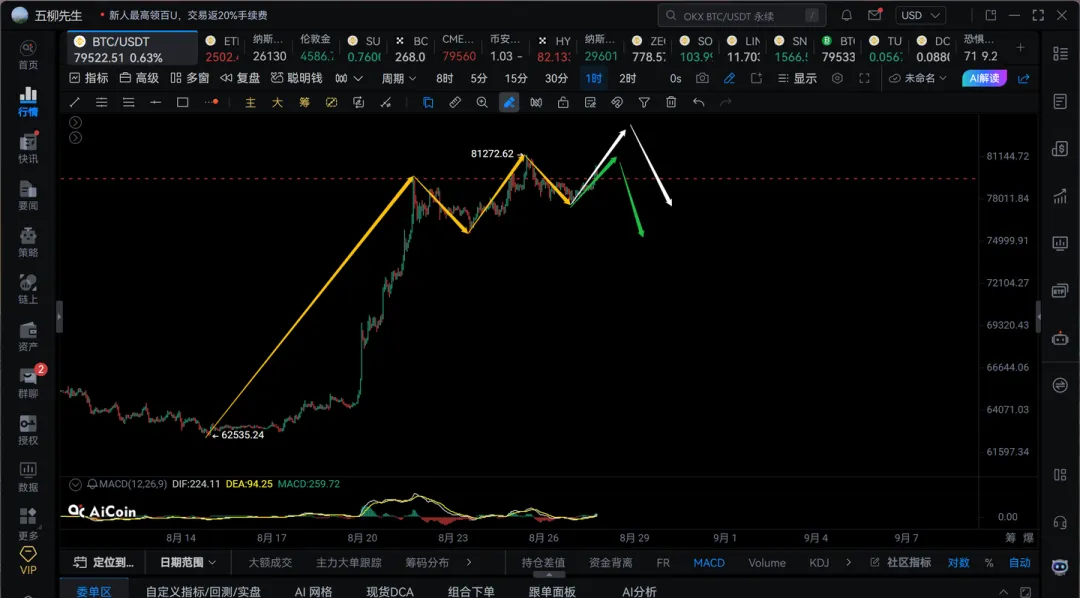Click the undo arrow icon

pyautogui.click(x=698, y=103)
